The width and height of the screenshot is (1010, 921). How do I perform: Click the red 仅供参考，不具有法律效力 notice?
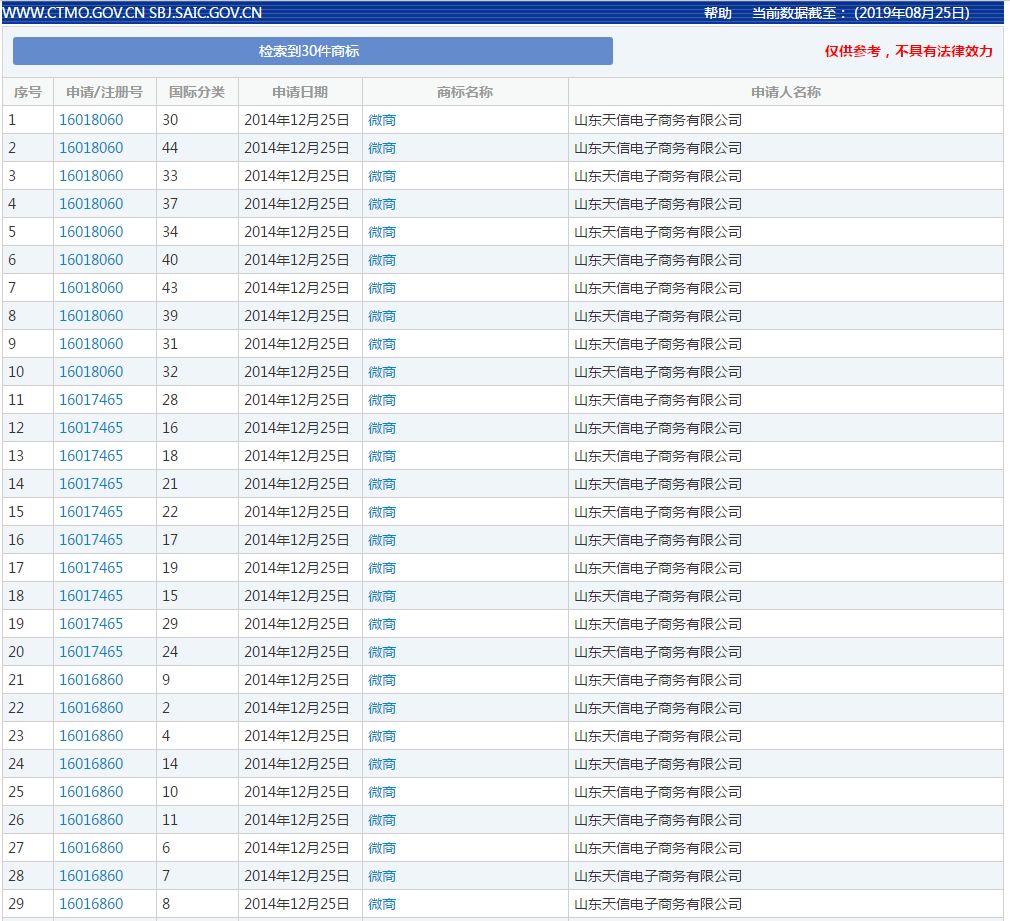pyautogui.click(x=909, y=51)
